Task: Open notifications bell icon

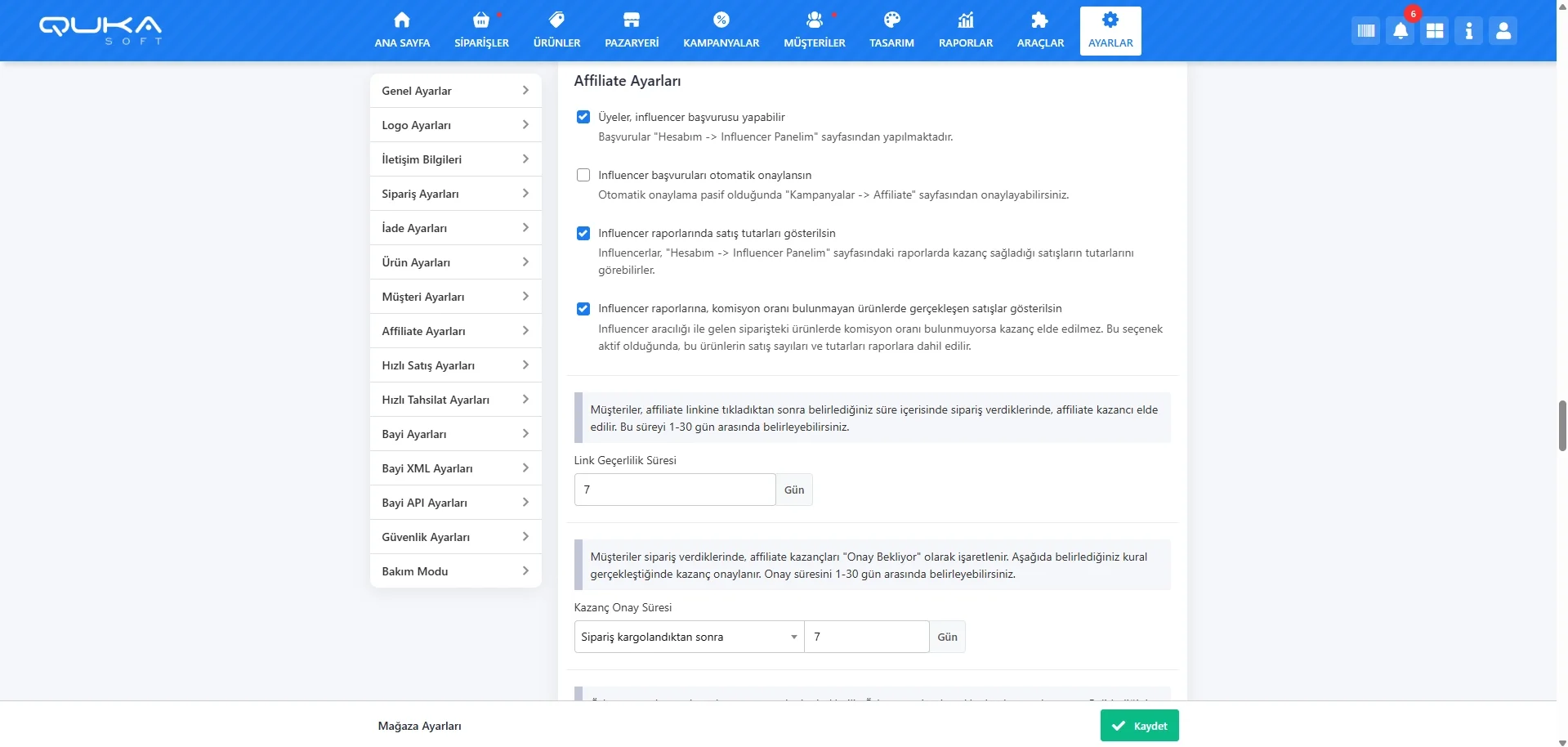Action: pos(1400,31)
